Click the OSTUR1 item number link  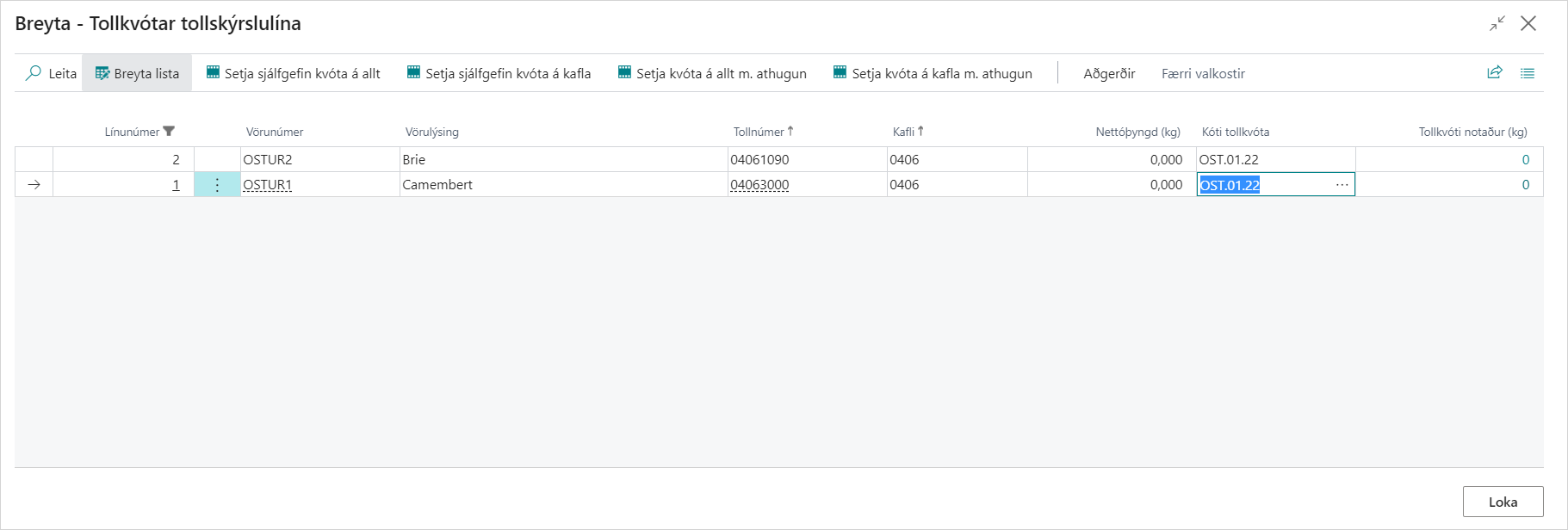pos(267,185)
